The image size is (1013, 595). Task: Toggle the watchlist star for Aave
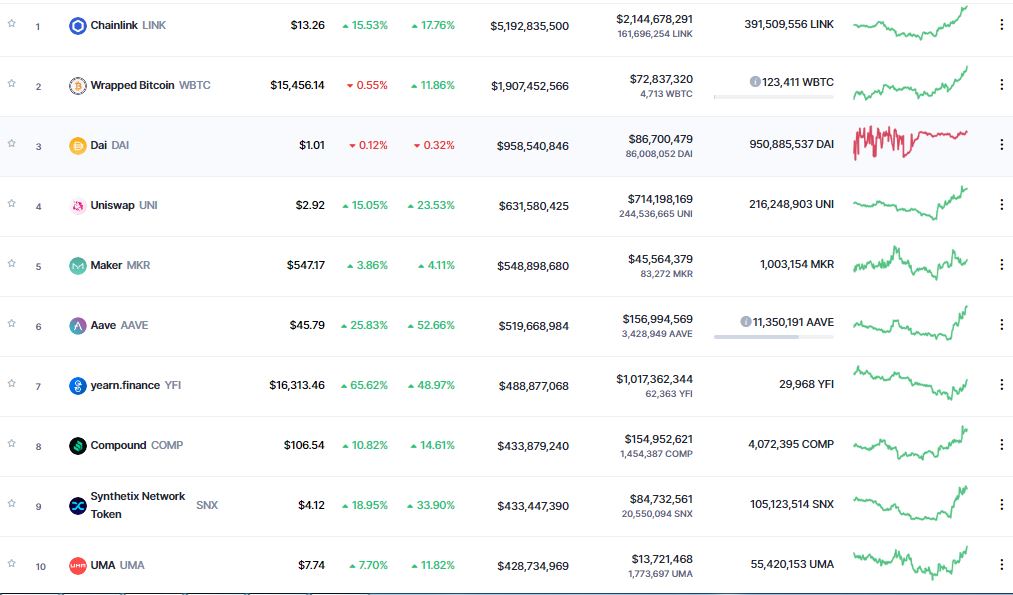click(11, 324)
